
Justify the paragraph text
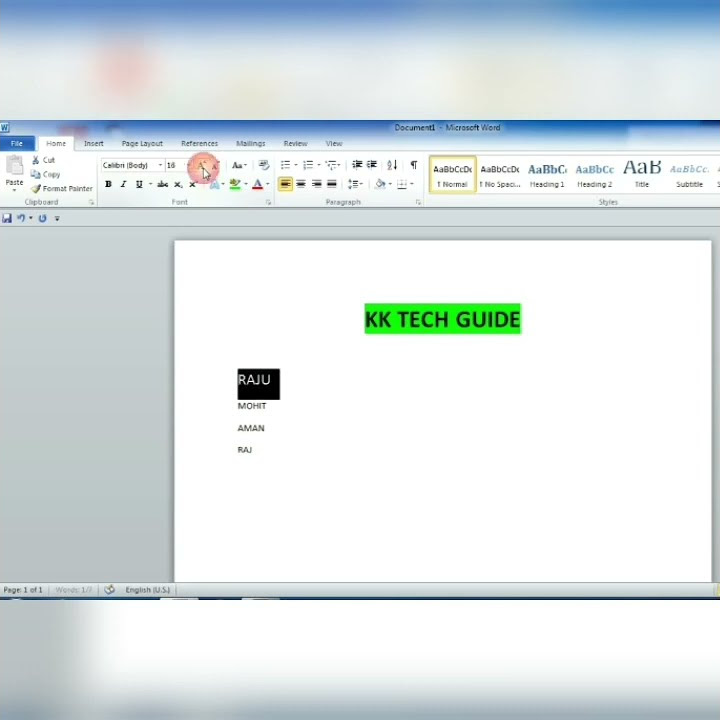(332, 184)
